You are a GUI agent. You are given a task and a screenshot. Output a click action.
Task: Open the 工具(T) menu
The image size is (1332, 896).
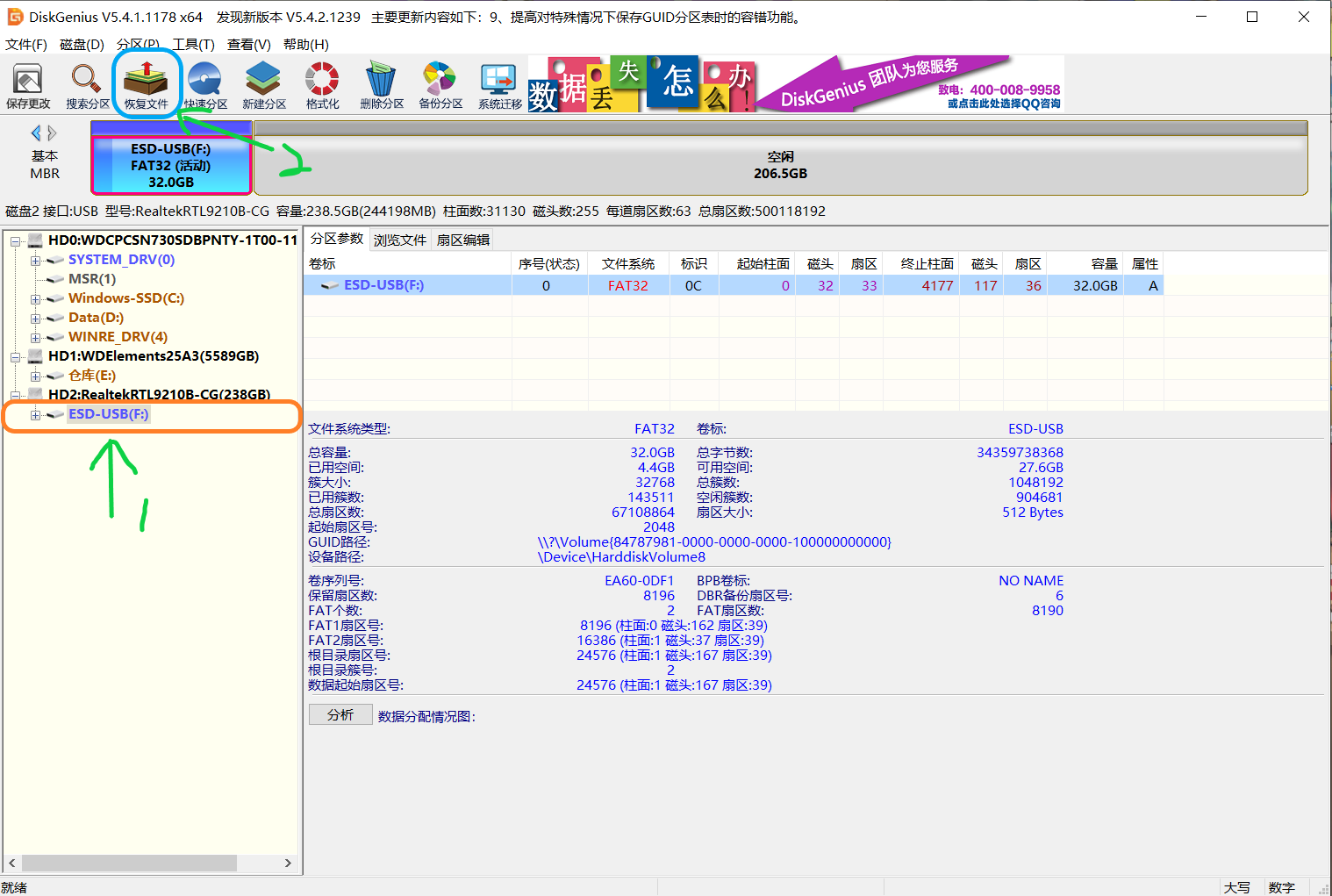tap(193, 44)
